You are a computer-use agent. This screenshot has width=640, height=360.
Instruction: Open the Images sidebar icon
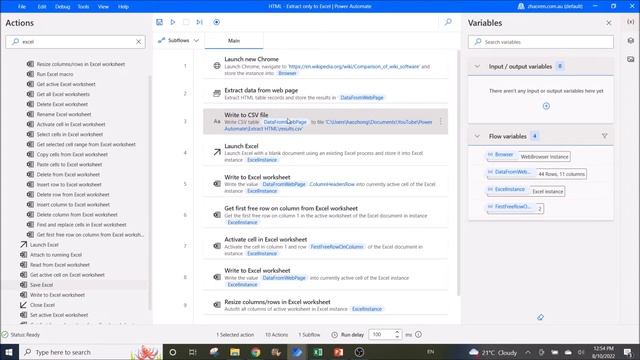pos(631,59)
